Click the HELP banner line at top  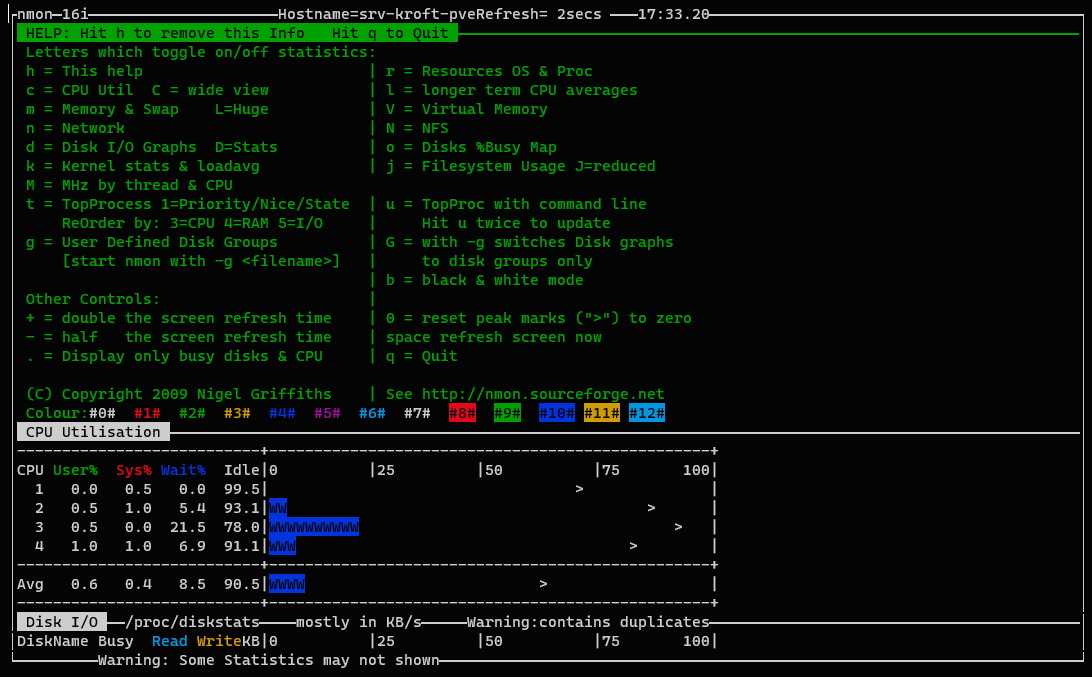[237, 33]
